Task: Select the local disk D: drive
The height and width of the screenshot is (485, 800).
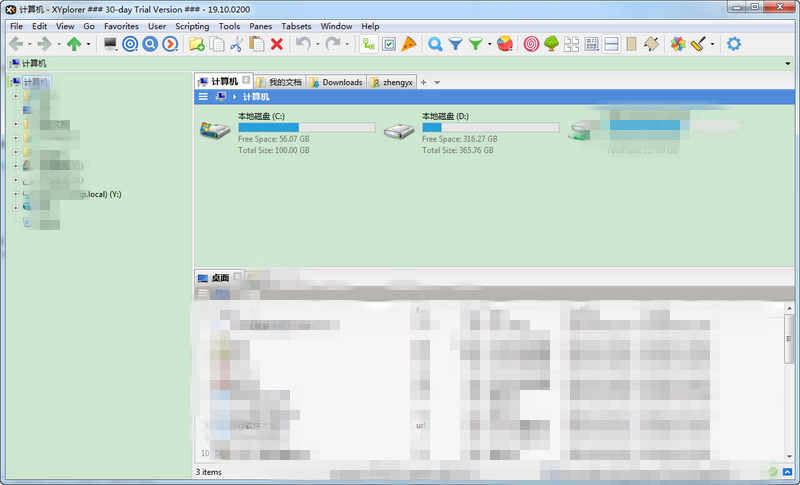Action: pyautogui.click(x=401, y=132)
